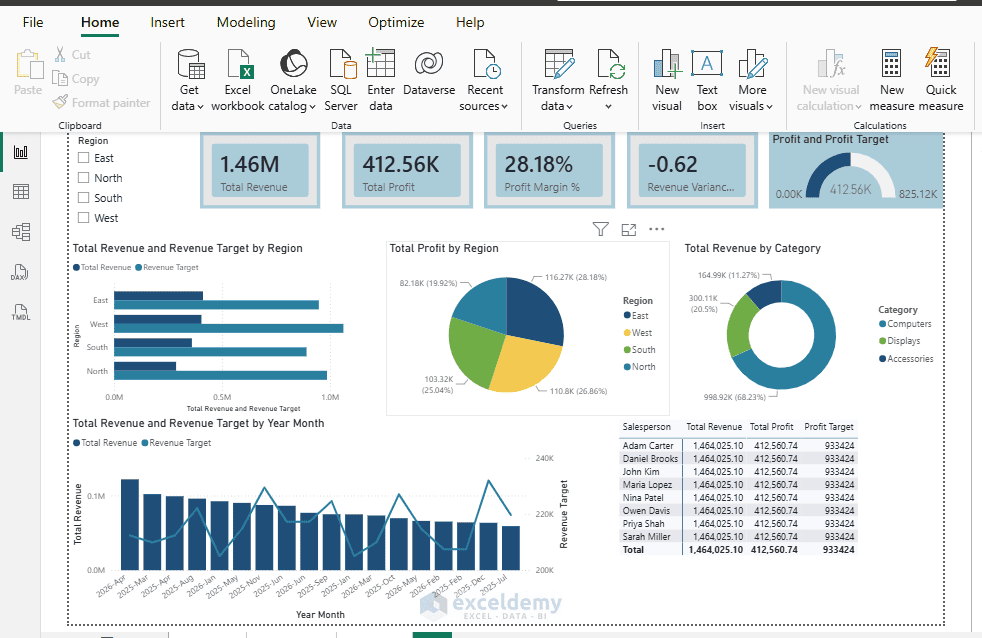Check the North region checkbox
This screenshot has height=638, width=982.
[83, 178]
